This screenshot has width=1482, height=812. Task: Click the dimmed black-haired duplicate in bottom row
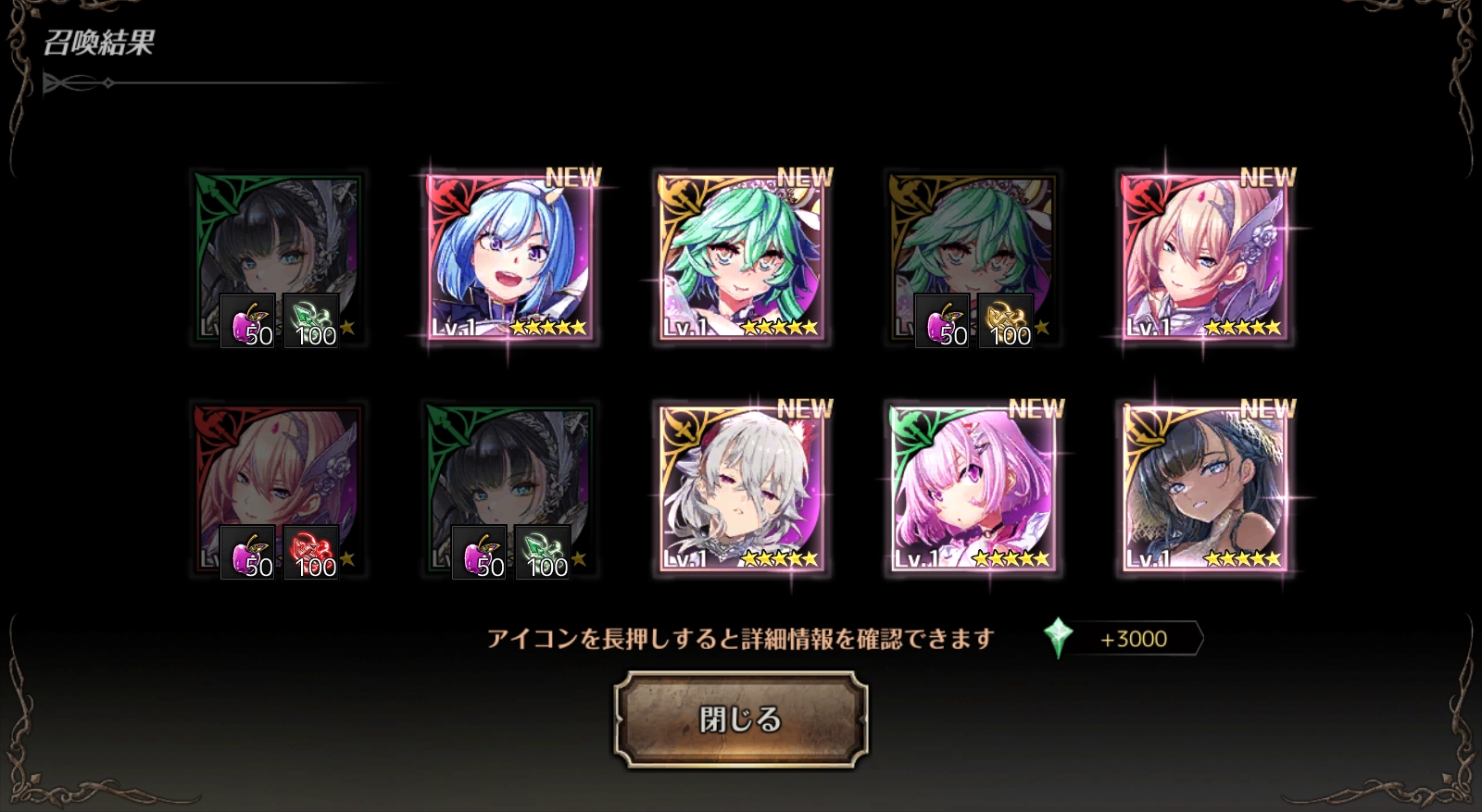pos(510,489)
